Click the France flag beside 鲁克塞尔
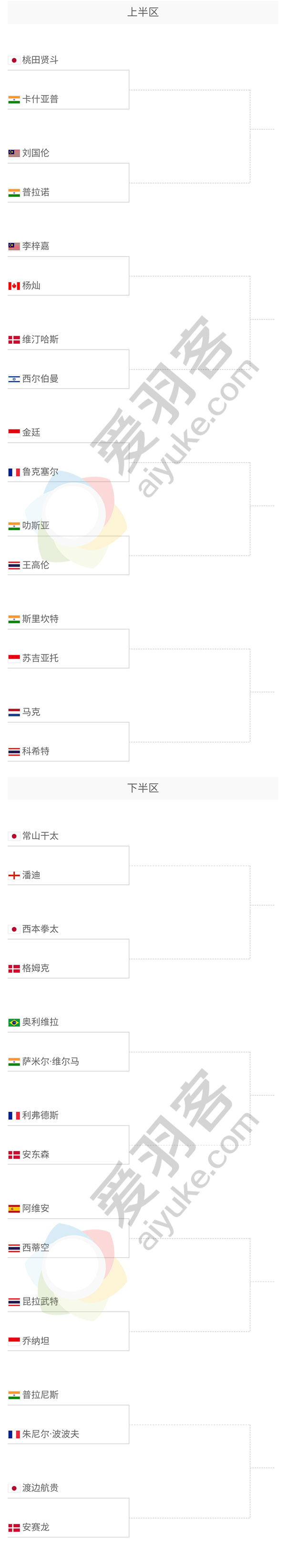The image size is (286, 1568). [14, 473]
